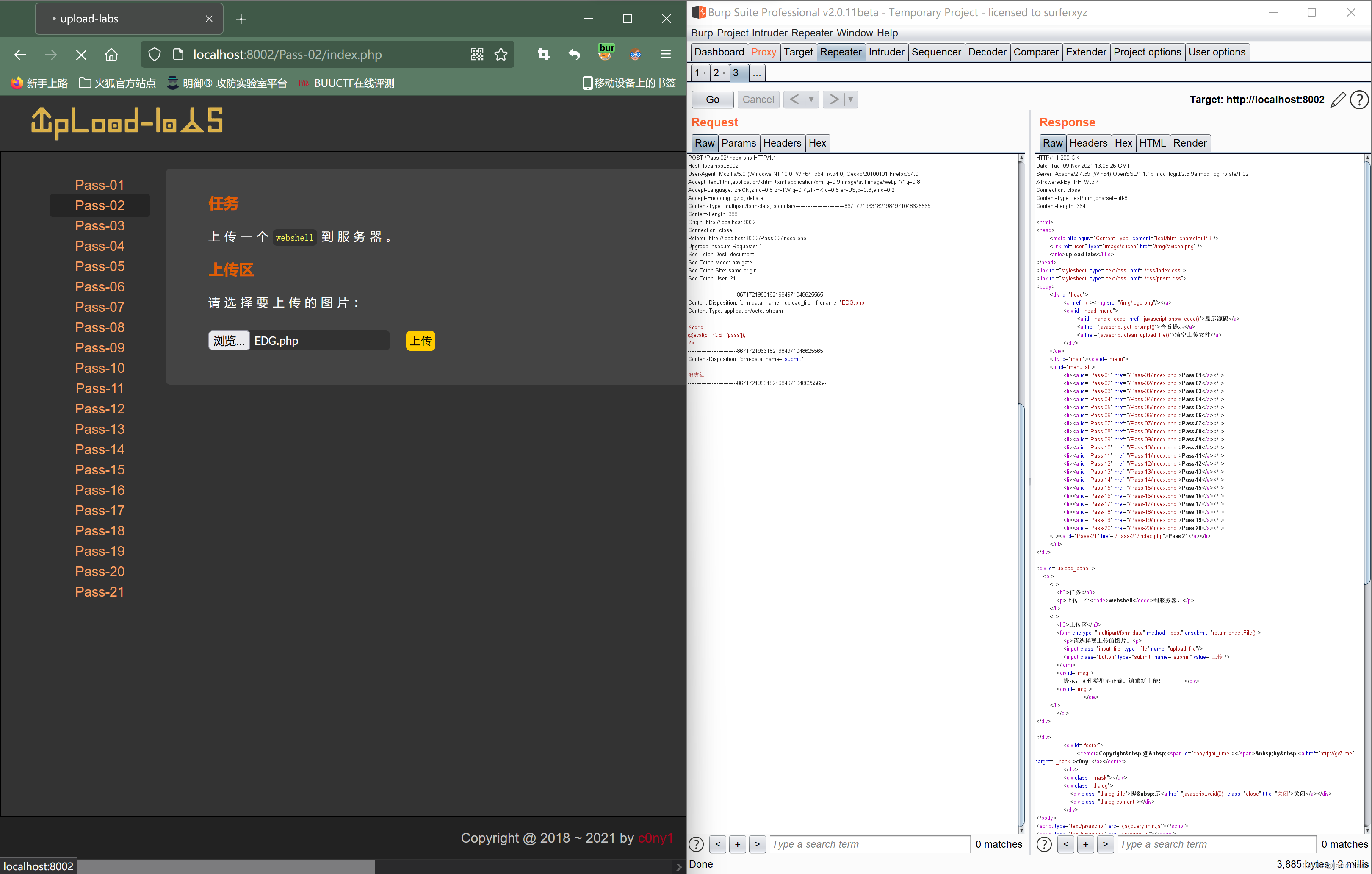Open the Firefox hamburger menu
Viewport: 1372px width, 874px height.
pos(665,55)
